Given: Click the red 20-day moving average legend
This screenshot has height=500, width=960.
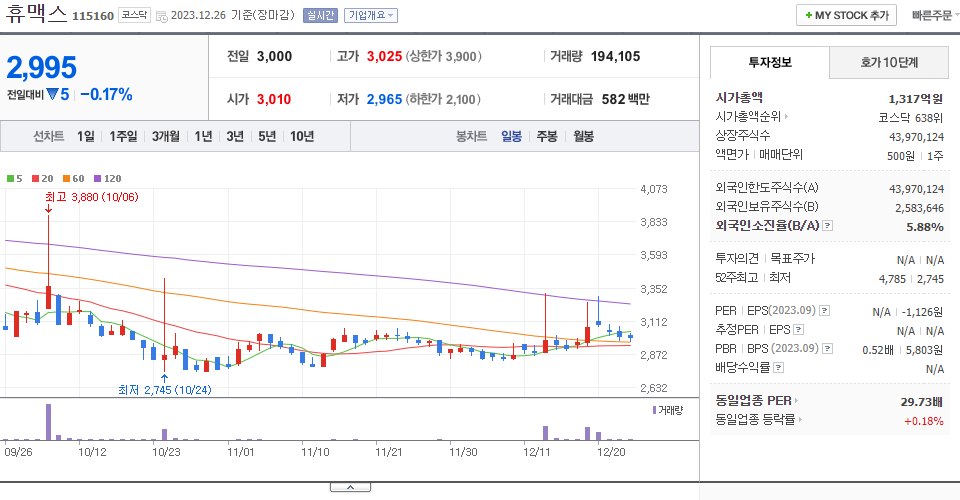Looking at the screenshot, I should click(x=42, y=179).
